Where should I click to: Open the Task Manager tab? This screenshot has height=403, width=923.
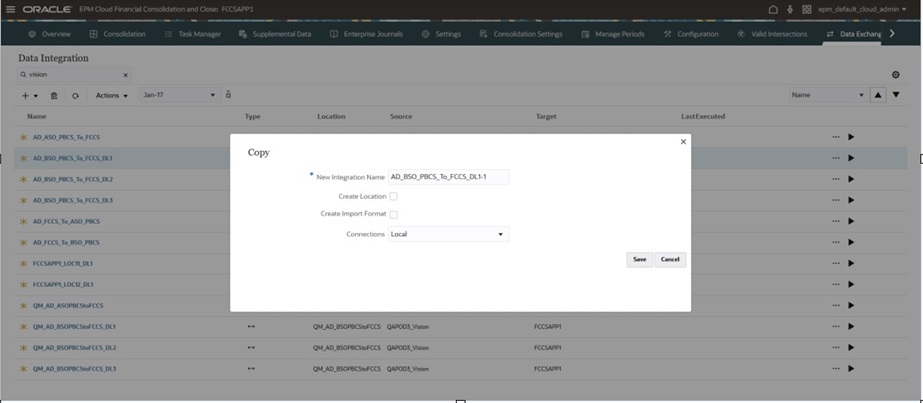tap(193, 34)
